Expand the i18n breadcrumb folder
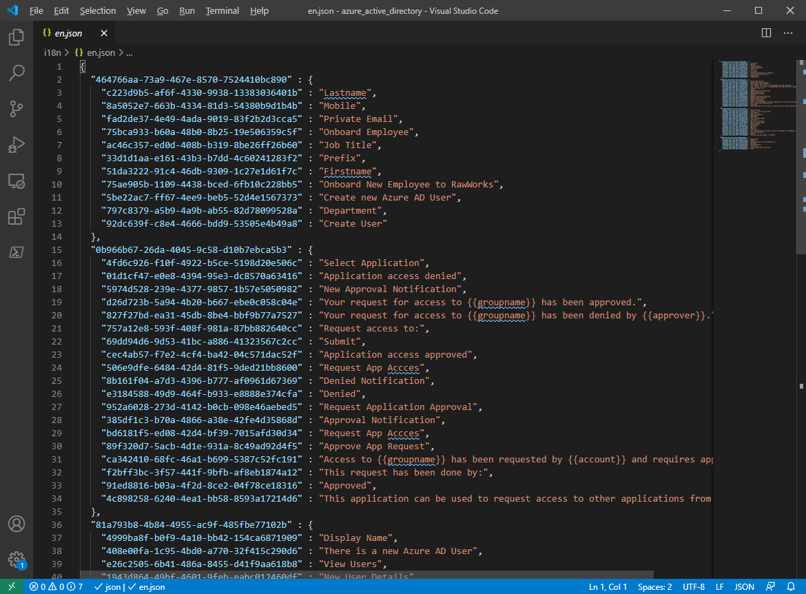The width and height of the screenshot is (806, 594). click(52, 52)
